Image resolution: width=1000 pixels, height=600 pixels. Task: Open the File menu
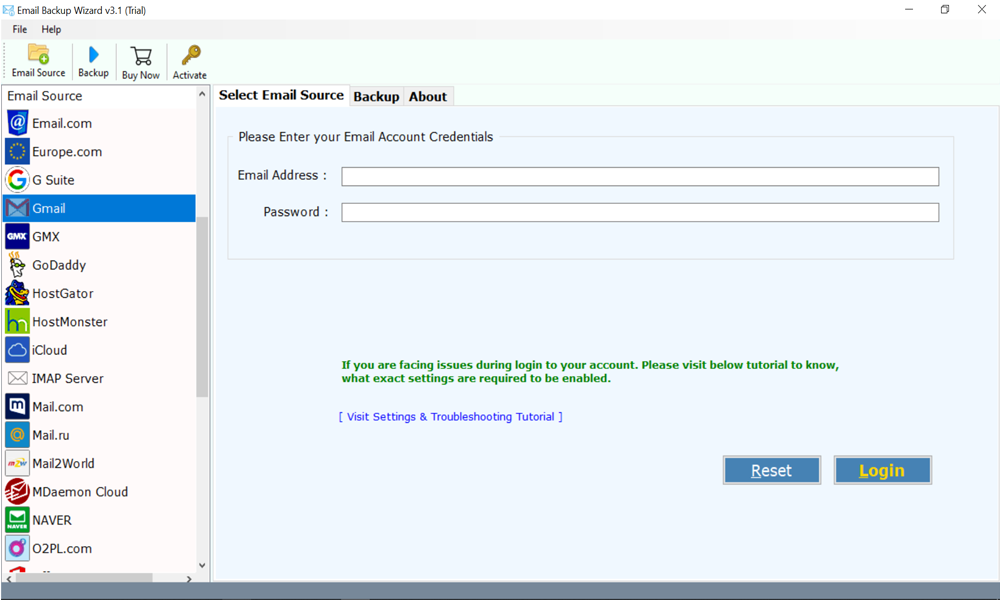tap(20, 29)
